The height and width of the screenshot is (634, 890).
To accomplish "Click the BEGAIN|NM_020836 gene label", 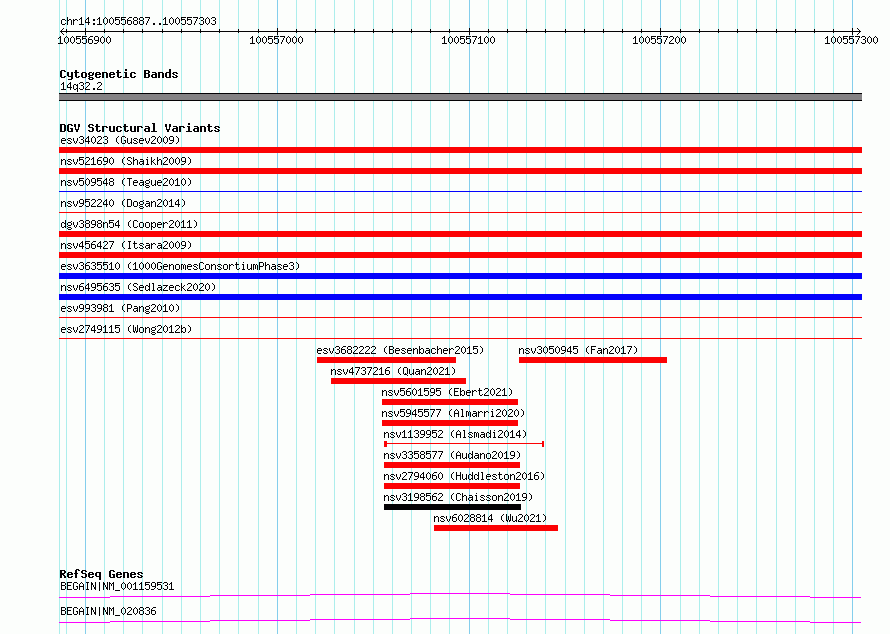I will (108, 611).
